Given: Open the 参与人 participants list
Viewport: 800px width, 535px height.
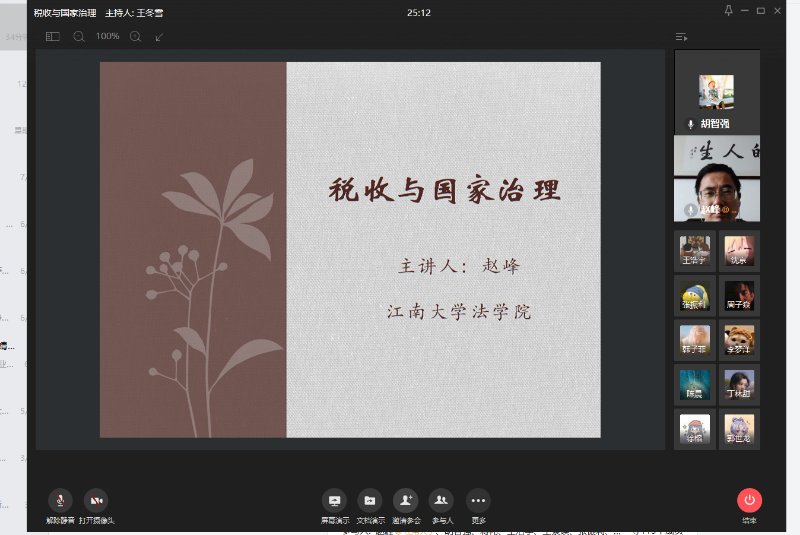Looking at the screenshot, I should (x=441, y=501).
